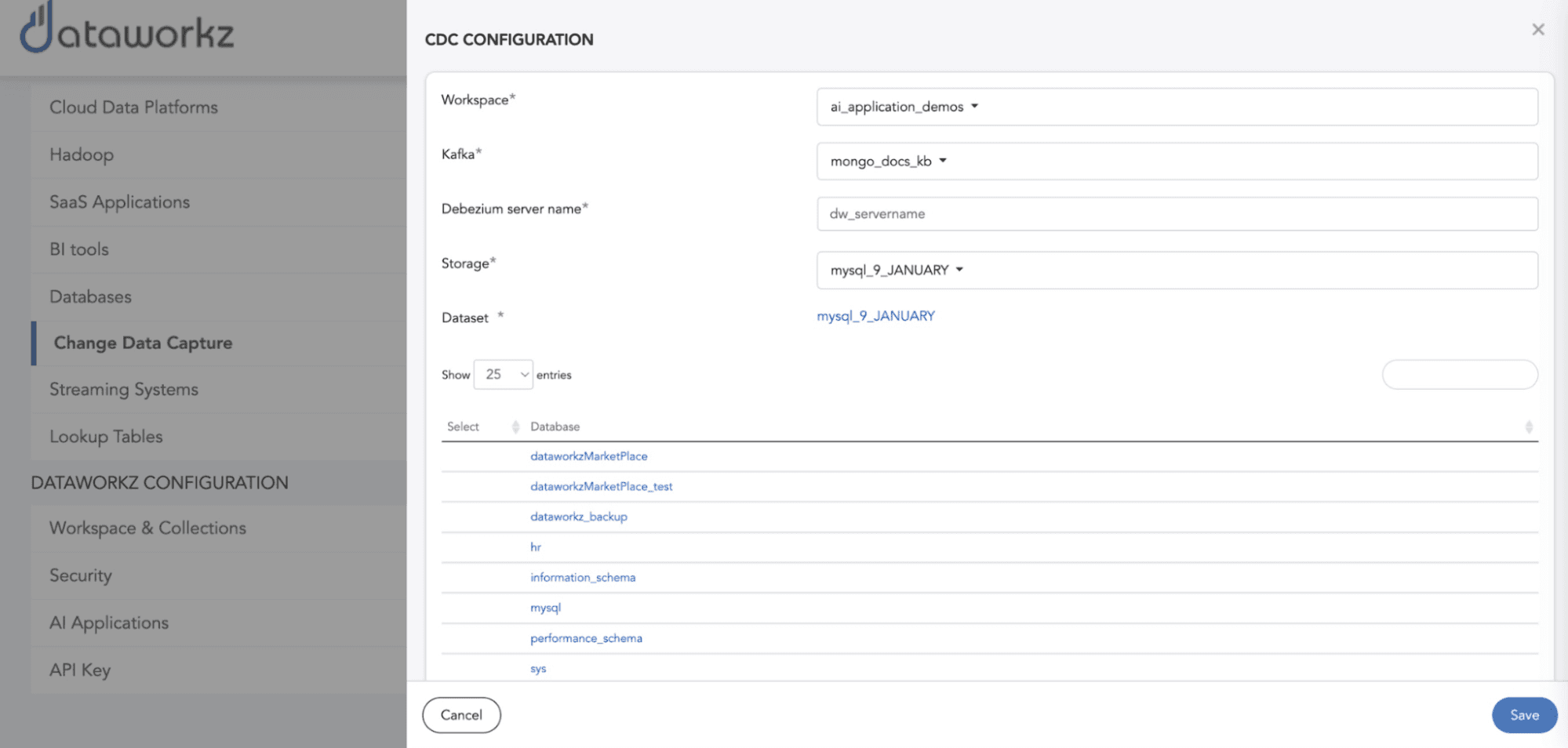
Task: Open the Storage dropdown mysql_9_JANUARY
Action: click(897, 271)
